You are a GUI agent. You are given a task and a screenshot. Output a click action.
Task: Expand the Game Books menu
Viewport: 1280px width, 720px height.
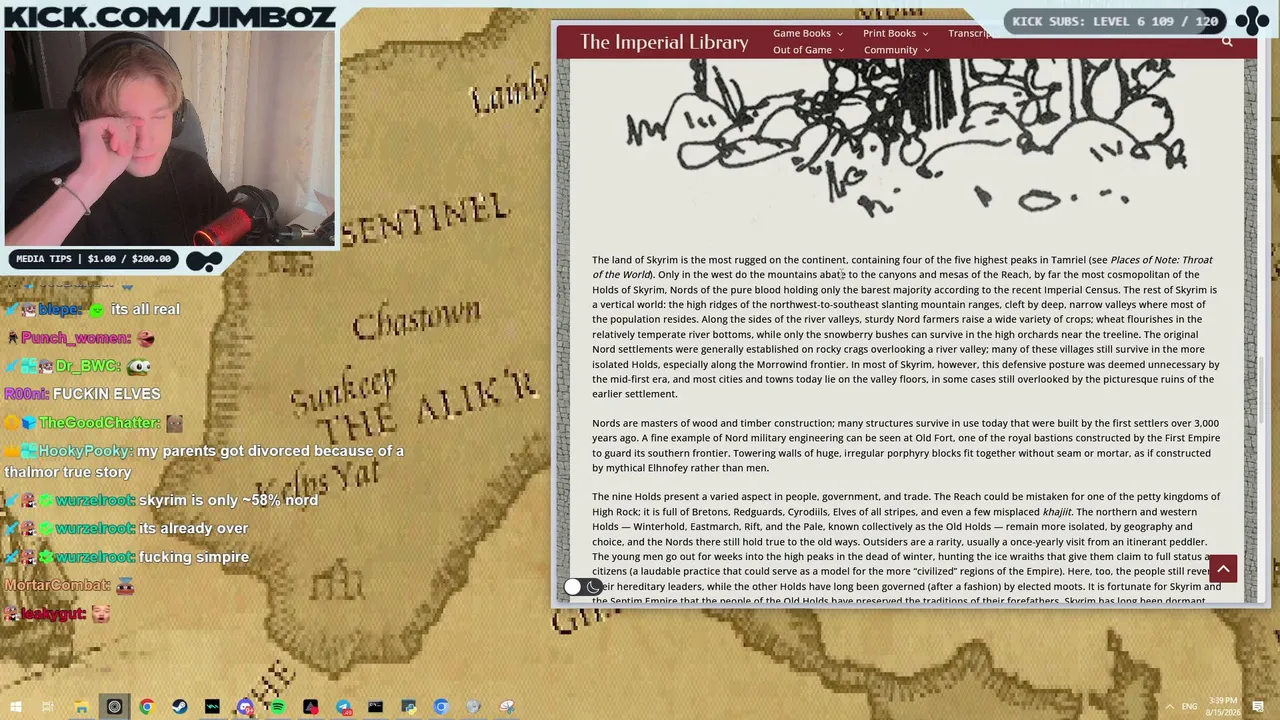point(808,33)
